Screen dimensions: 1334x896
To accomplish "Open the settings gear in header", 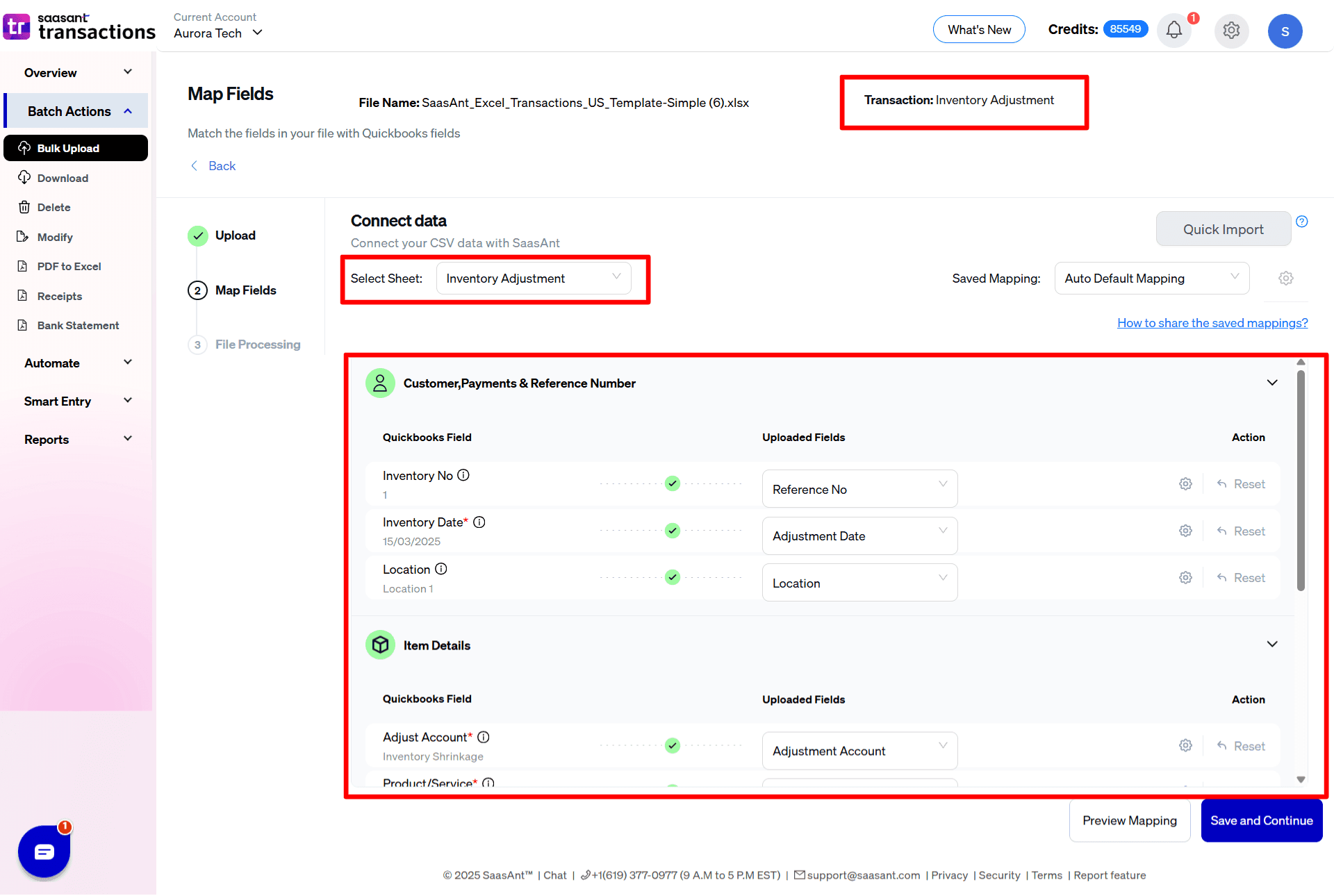I will (1231, 31).
